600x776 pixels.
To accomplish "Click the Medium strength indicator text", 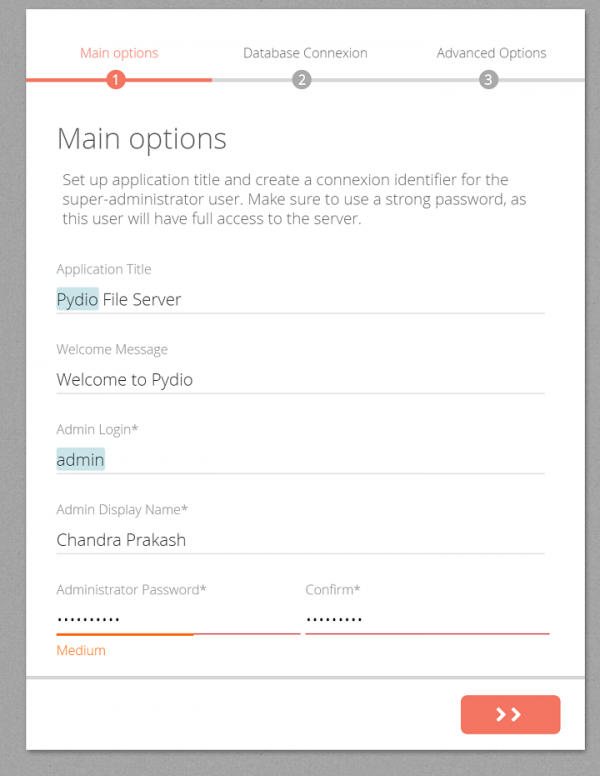I will 81,651.
